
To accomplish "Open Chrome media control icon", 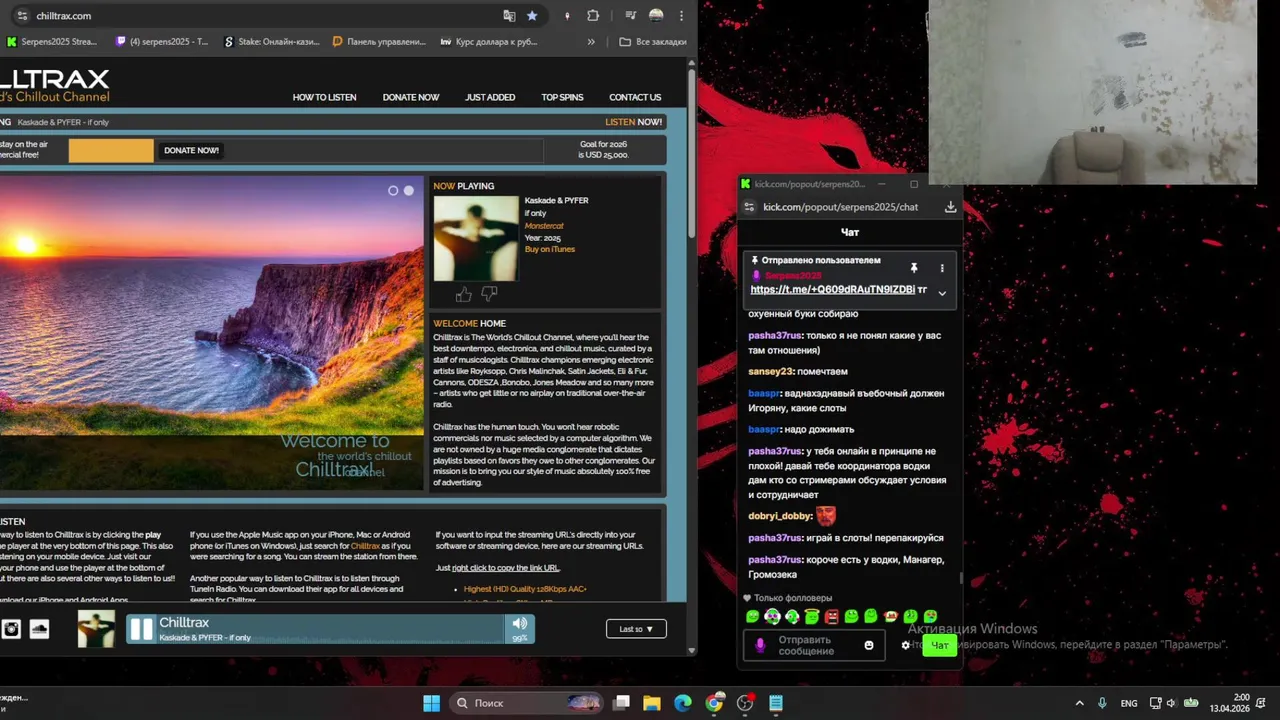I will (630, 16).
